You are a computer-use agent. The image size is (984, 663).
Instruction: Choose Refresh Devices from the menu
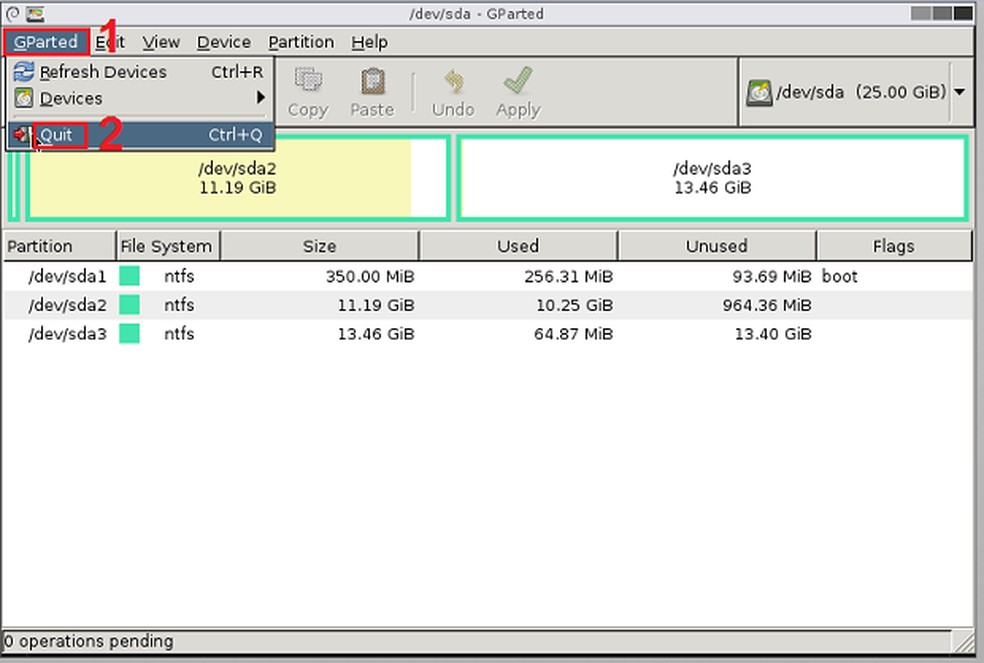click(139, 72)
